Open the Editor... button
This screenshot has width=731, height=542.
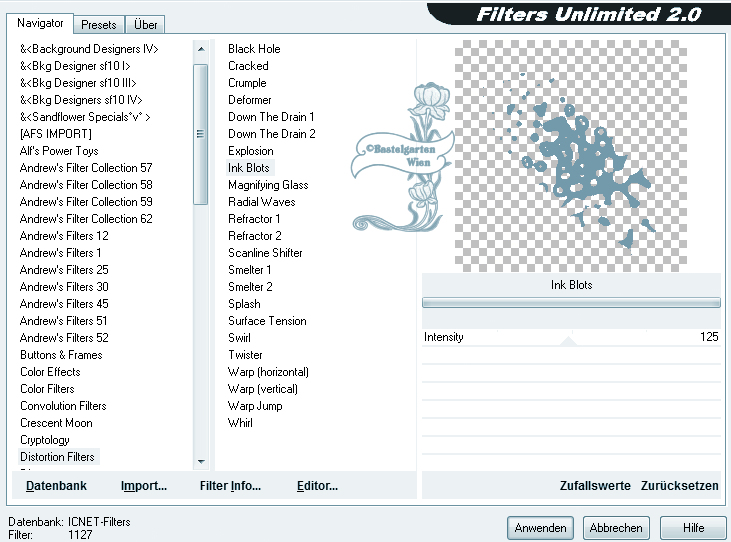(317, 486)
